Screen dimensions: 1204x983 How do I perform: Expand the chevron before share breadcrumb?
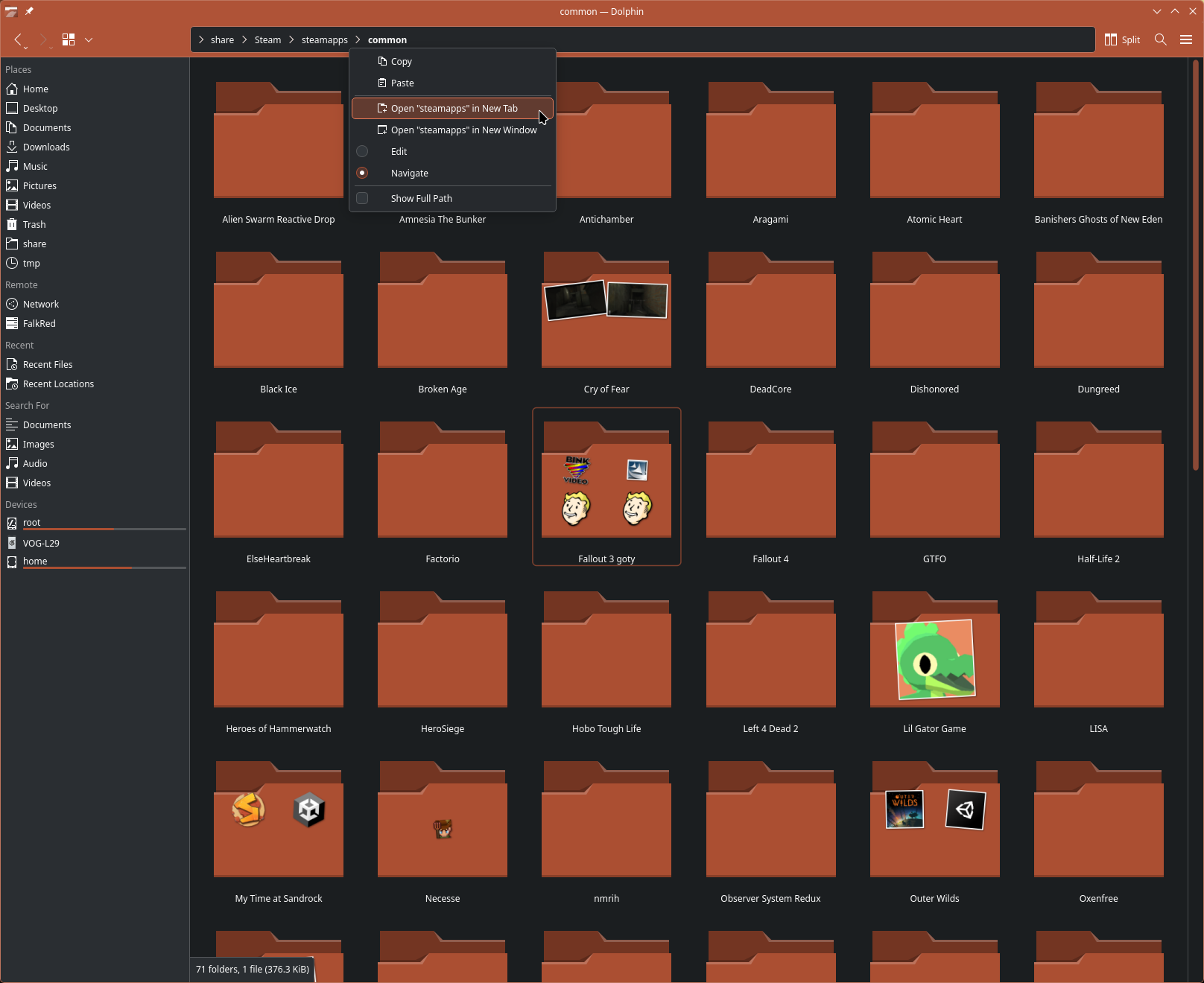(x=201, y=39)
